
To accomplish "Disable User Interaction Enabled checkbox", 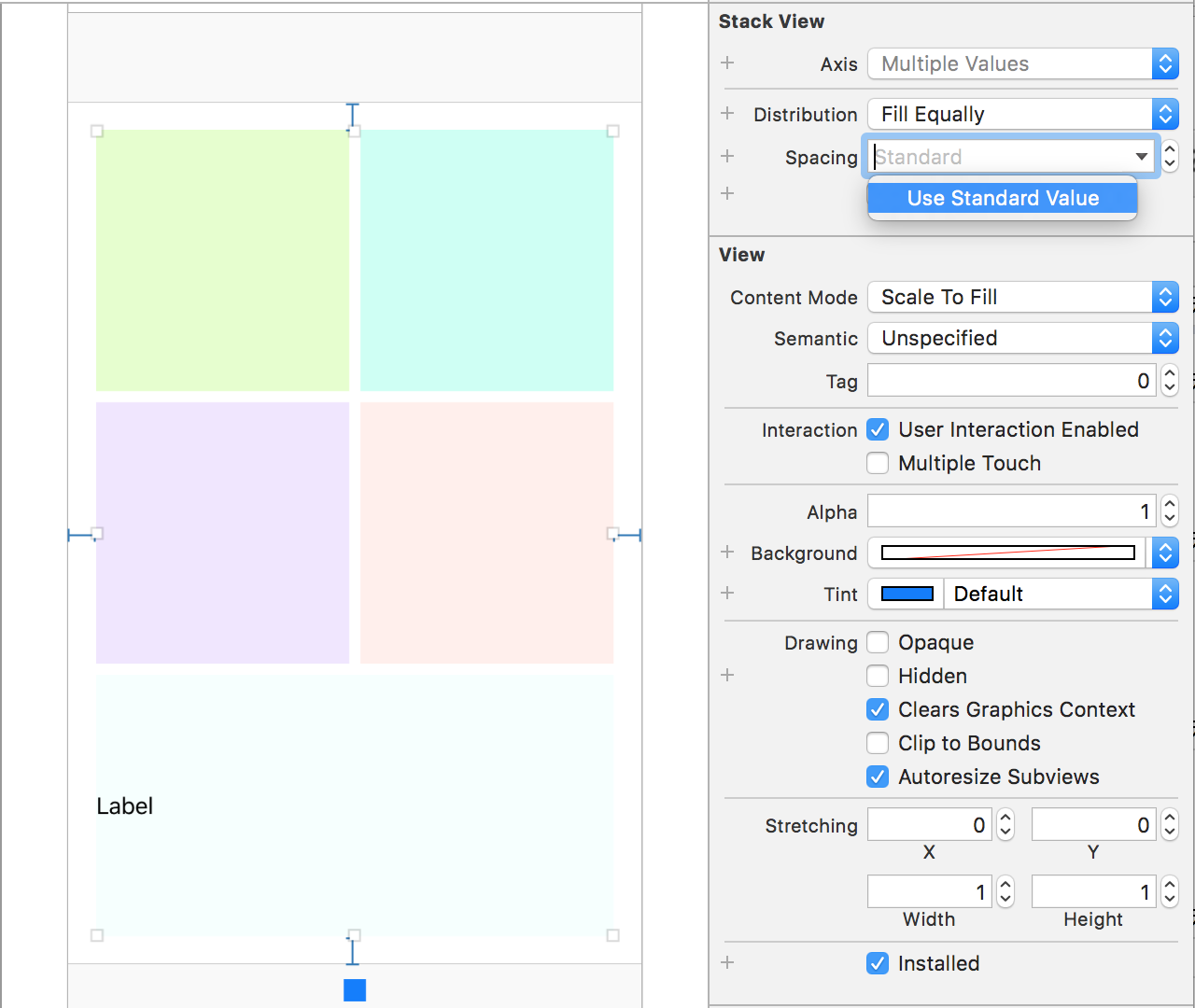I will [878, 429].
